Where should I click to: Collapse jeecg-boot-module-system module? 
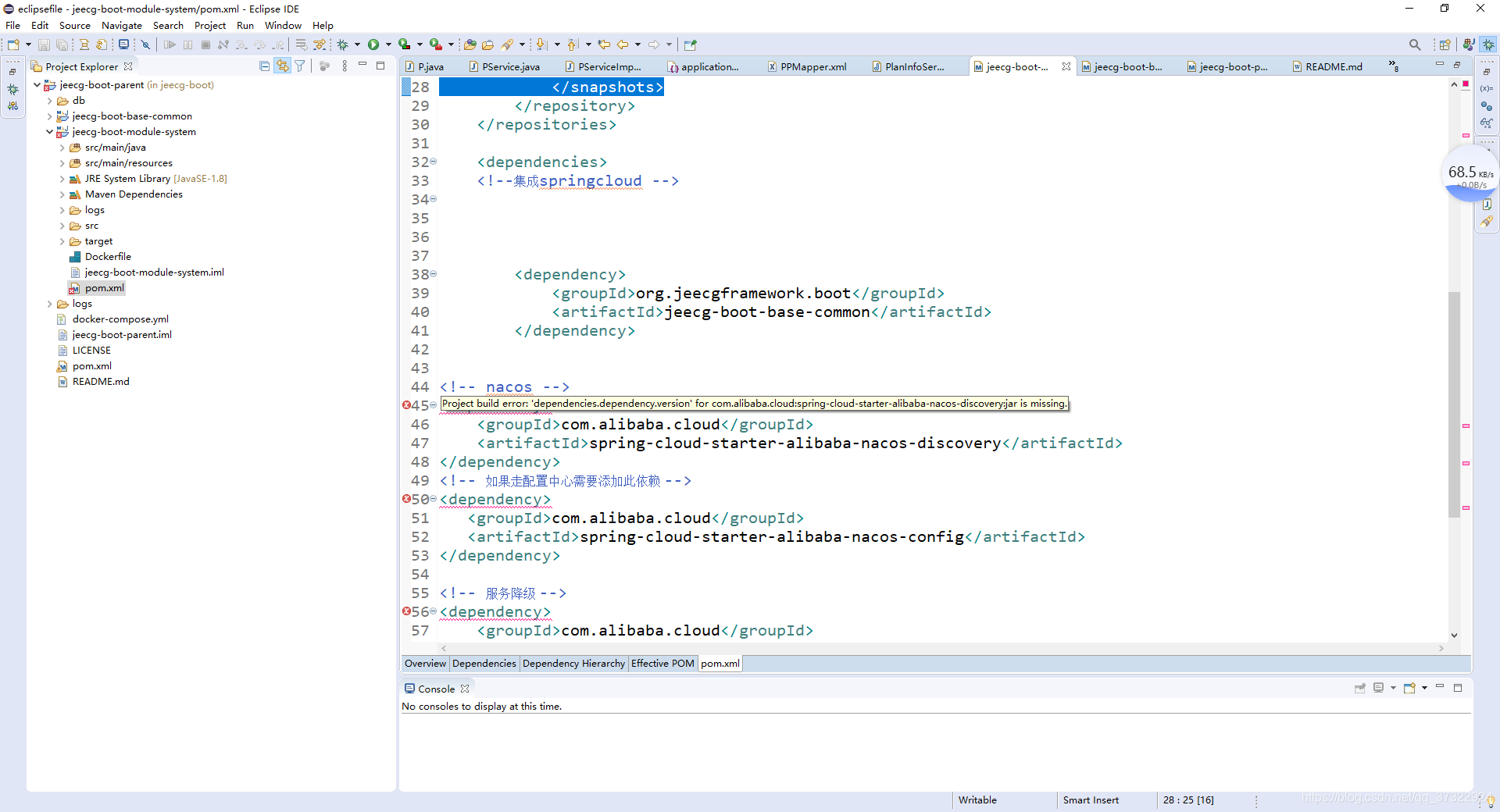click(49, 132)
